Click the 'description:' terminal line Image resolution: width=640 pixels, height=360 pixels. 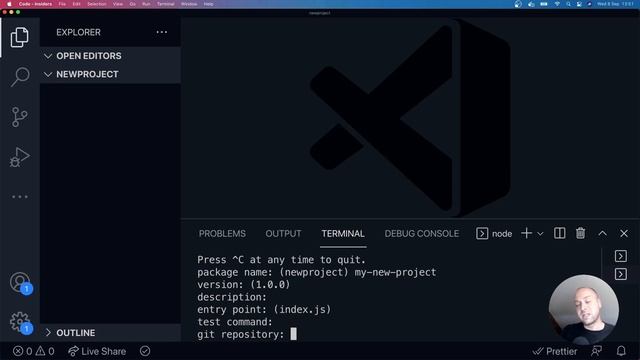[232, 297]
